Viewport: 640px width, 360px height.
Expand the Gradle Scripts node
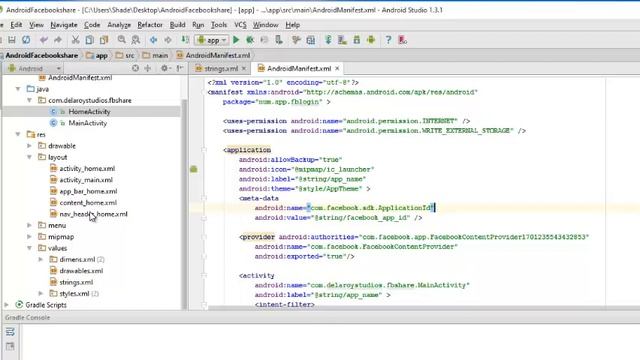point(7,305)
